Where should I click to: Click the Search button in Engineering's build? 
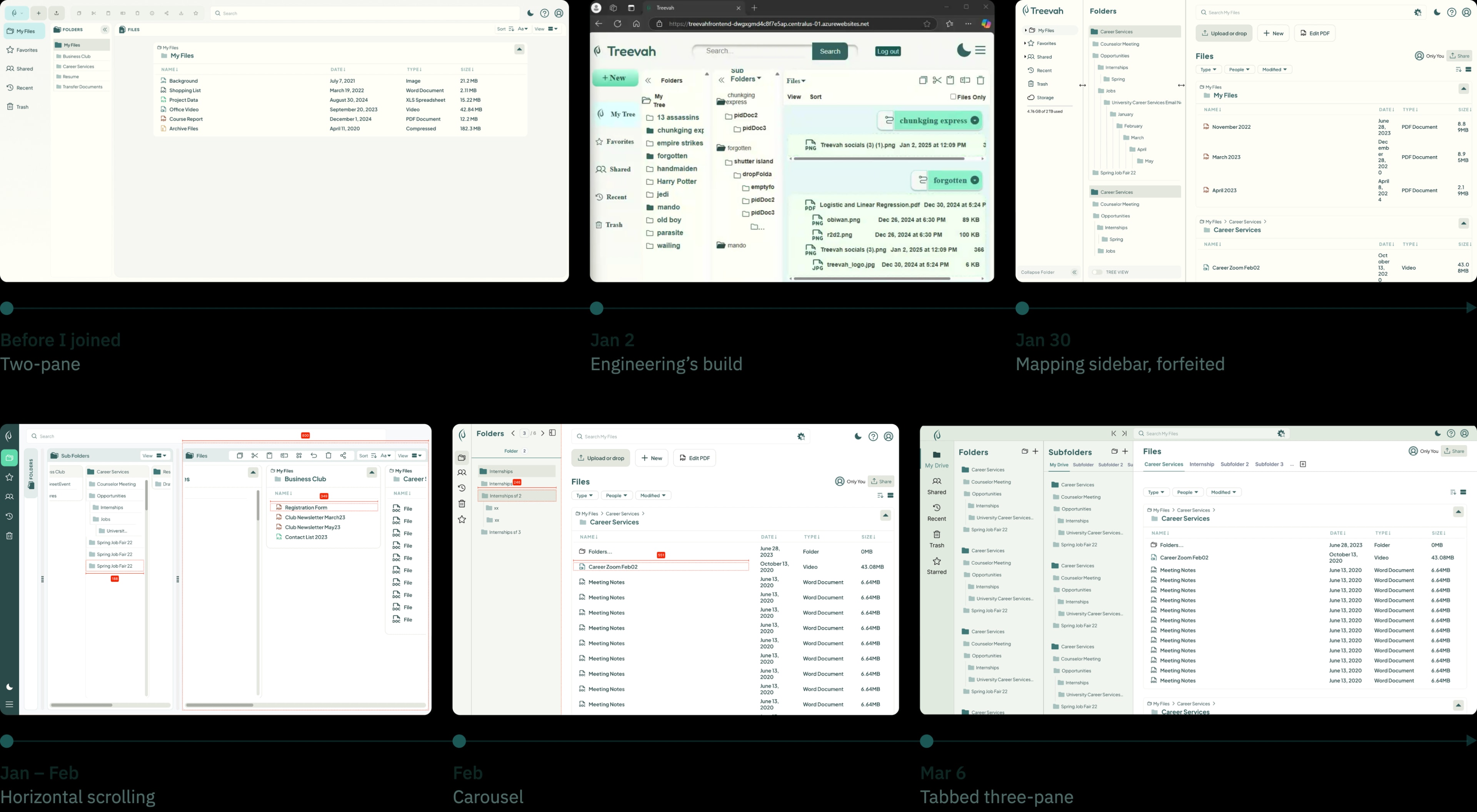830,51
